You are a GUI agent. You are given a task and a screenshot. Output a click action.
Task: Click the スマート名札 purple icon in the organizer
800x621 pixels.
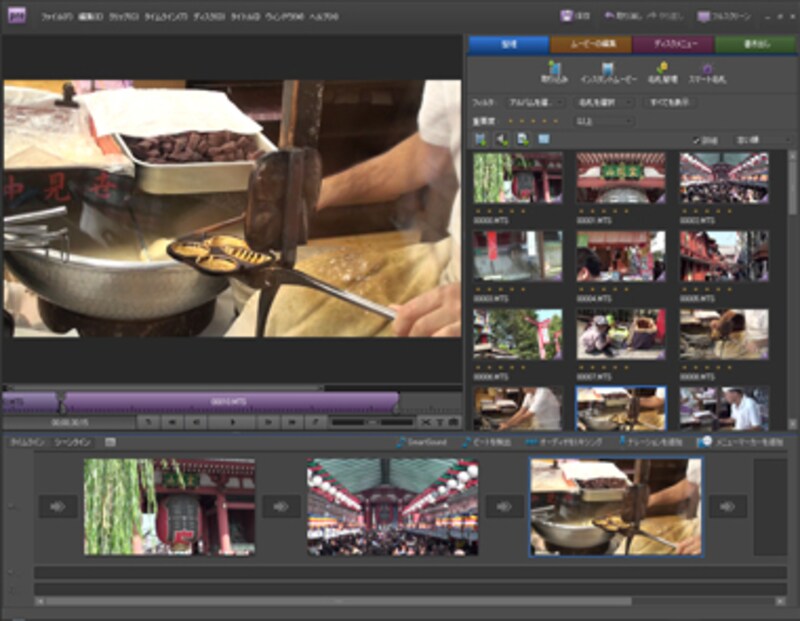click(707, 68)
